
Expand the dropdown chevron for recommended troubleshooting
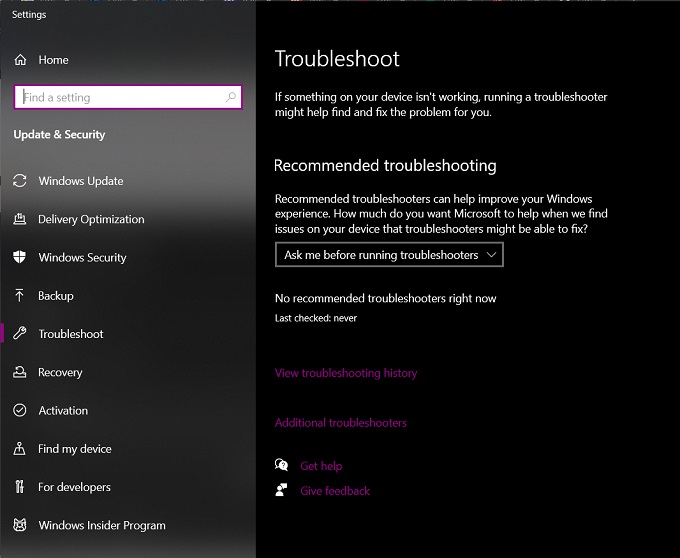491,255
